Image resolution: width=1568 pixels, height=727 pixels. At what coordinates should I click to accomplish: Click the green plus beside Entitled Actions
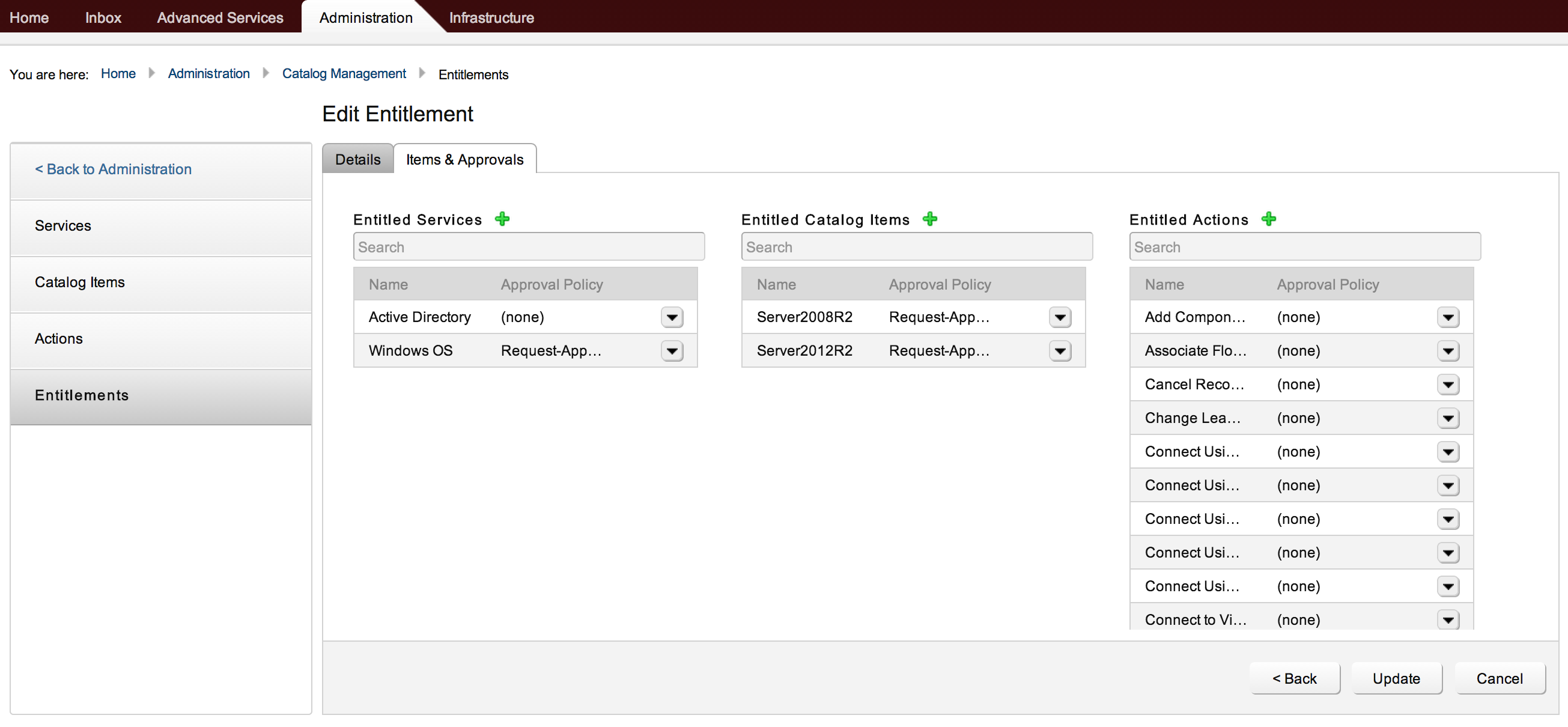[x=1269, y=219]
